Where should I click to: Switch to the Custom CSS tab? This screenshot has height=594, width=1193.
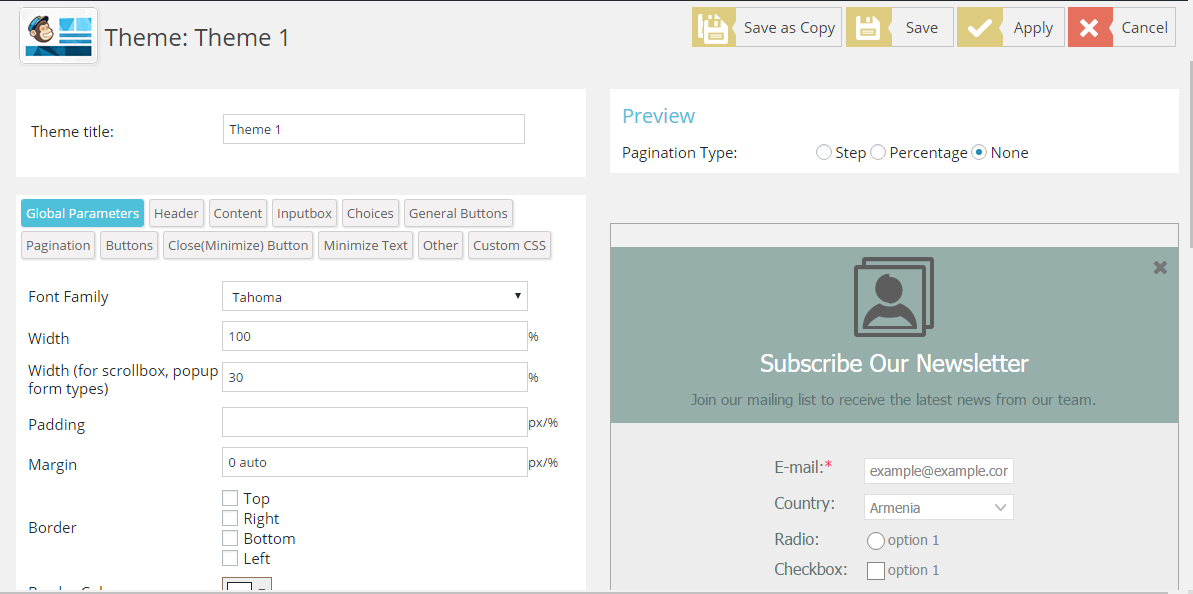[509, 245]
